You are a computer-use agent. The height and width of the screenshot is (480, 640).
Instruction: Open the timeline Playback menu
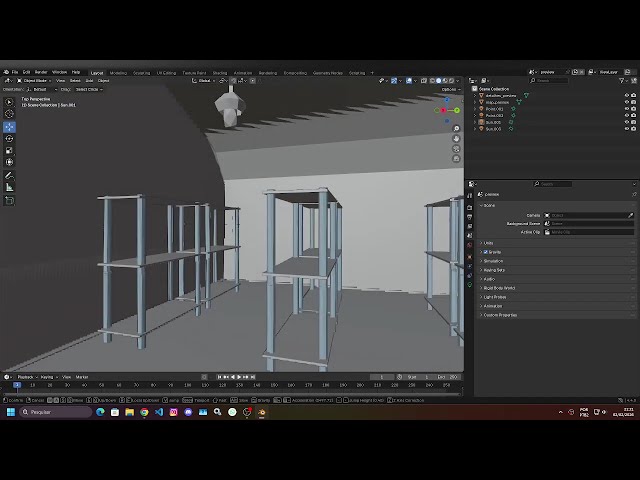pyautogui.click(x=27, y=377)
